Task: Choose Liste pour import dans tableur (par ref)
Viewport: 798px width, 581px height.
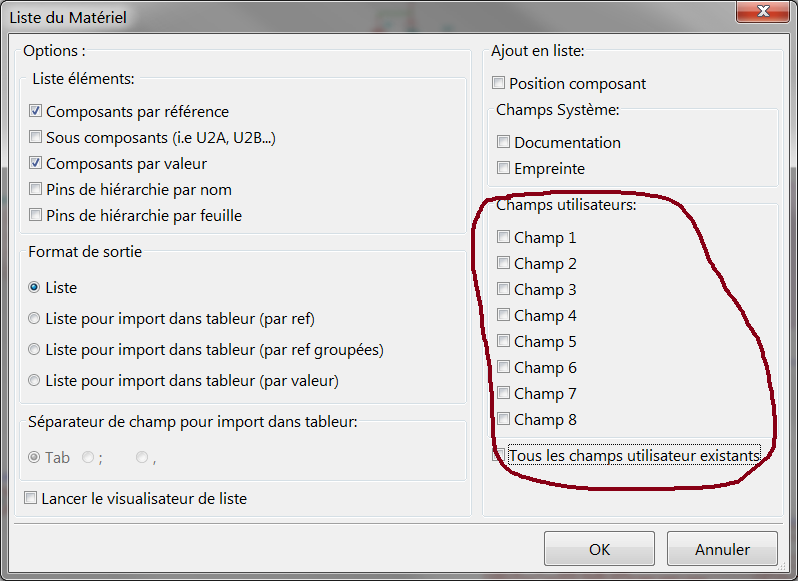Action: [x=34, y=318]
